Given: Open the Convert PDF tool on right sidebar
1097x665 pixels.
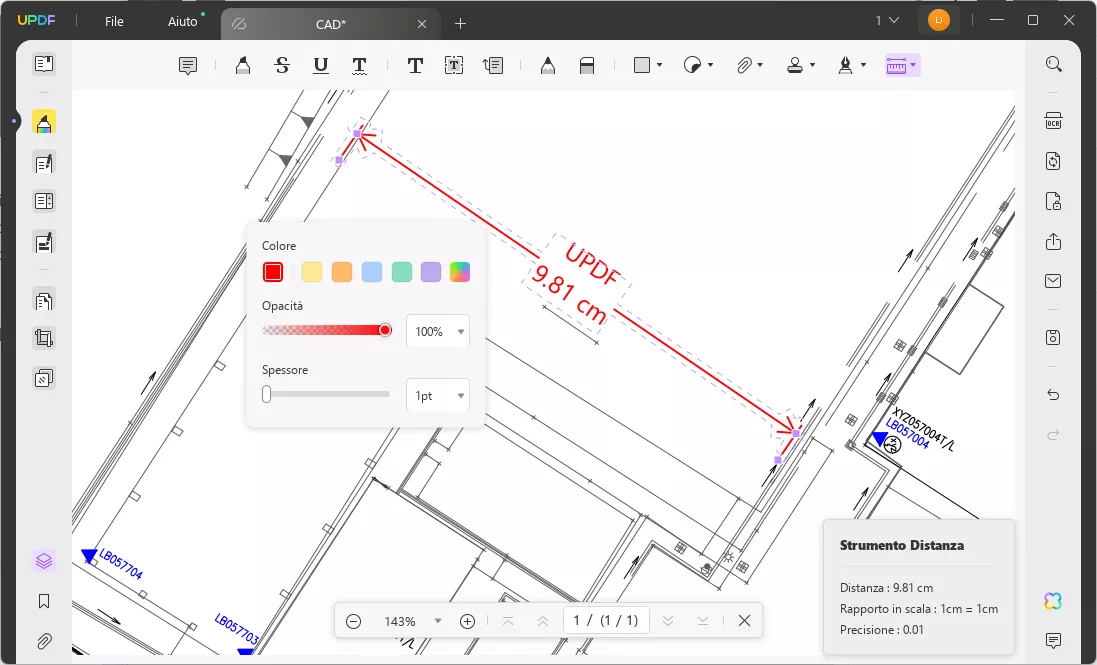Looking at the screenshot, I should click(1054, 161).
